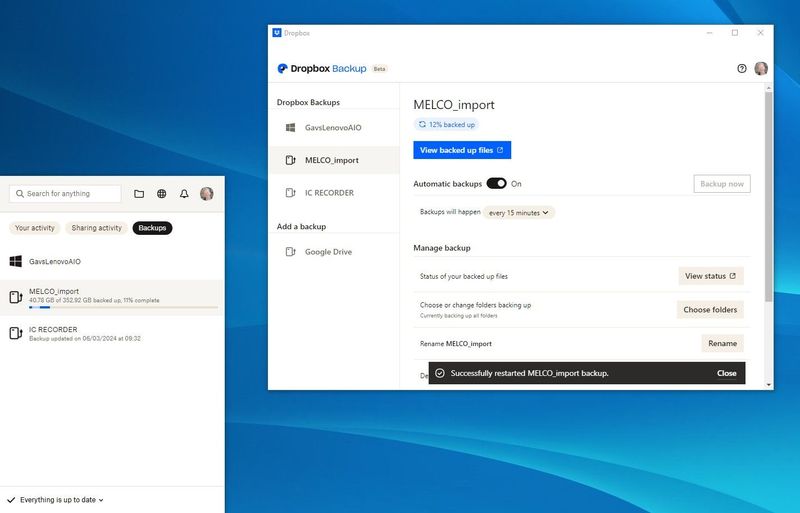
Task: Open the help question mark icon
Action: [742, 68]
